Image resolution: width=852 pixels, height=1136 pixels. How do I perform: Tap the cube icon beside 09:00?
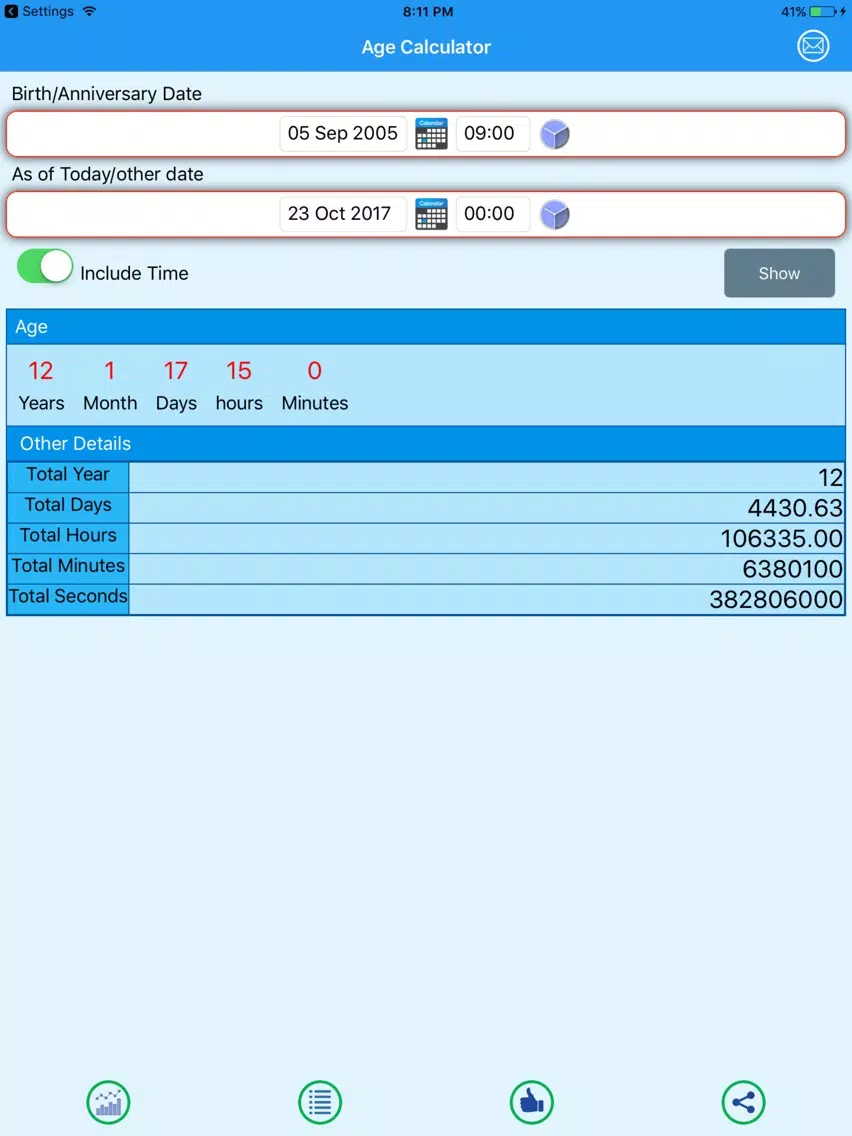click(x=555, y=134)
